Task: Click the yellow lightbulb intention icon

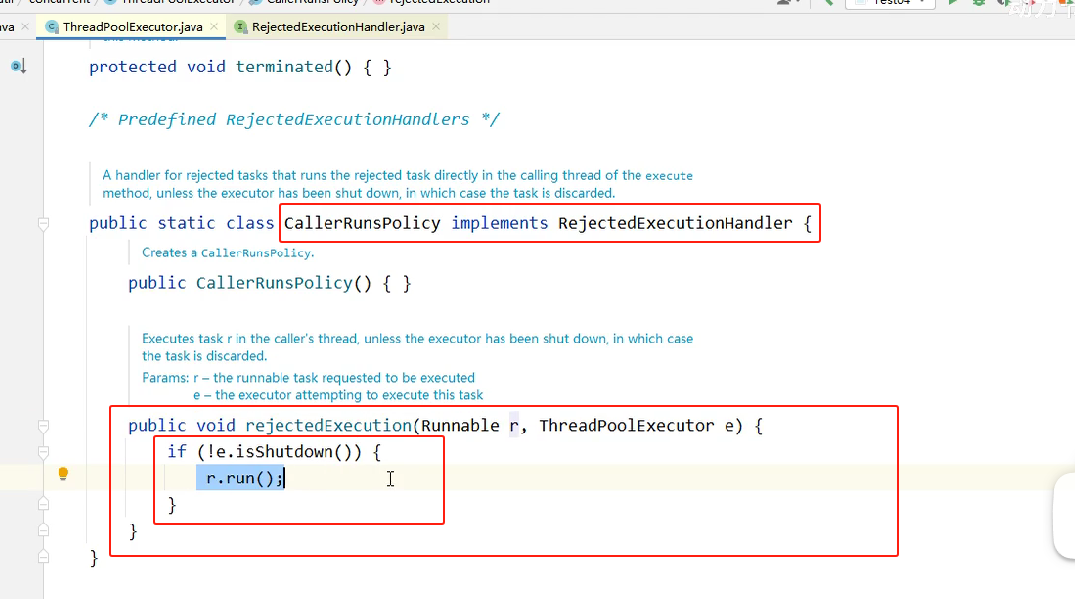Action: click(63, 474)
